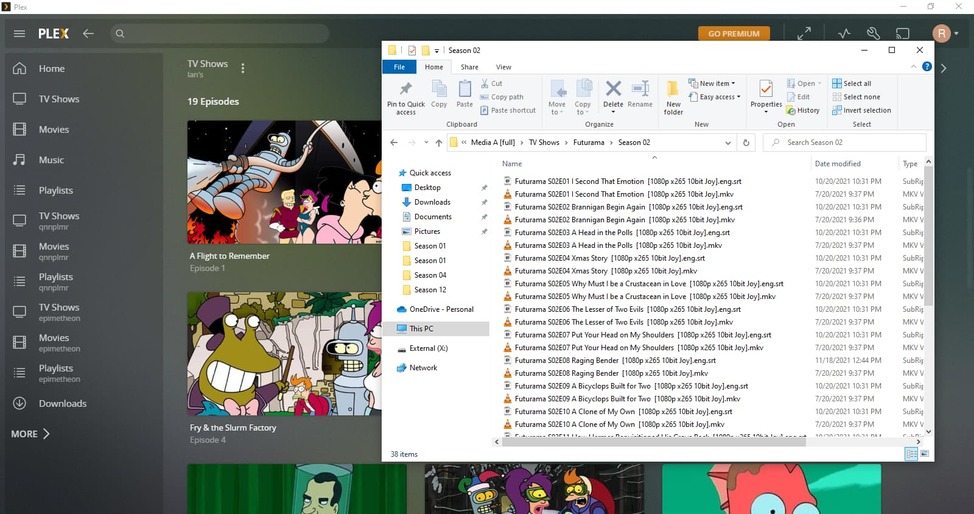Click the GO PREMIUM button
The image size is (974, 514).
pyautogui.click(x=734, y=34)
